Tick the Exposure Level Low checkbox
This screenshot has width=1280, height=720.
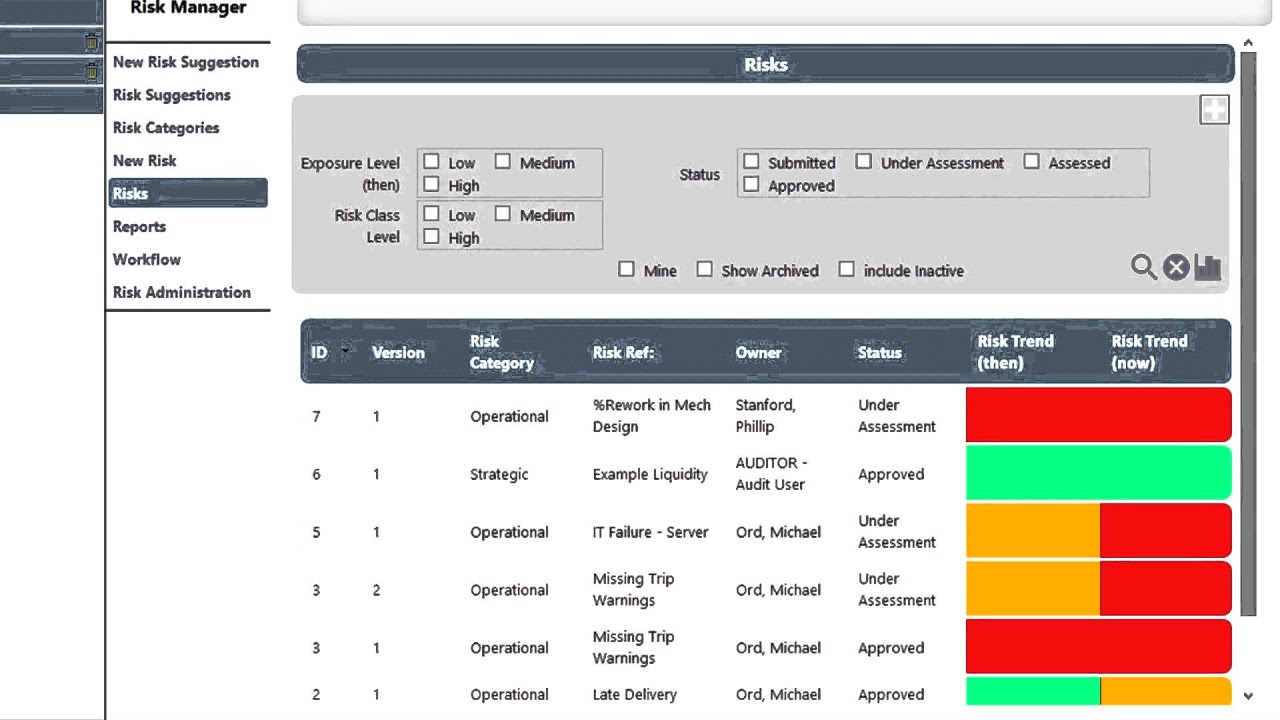(431, 161)
